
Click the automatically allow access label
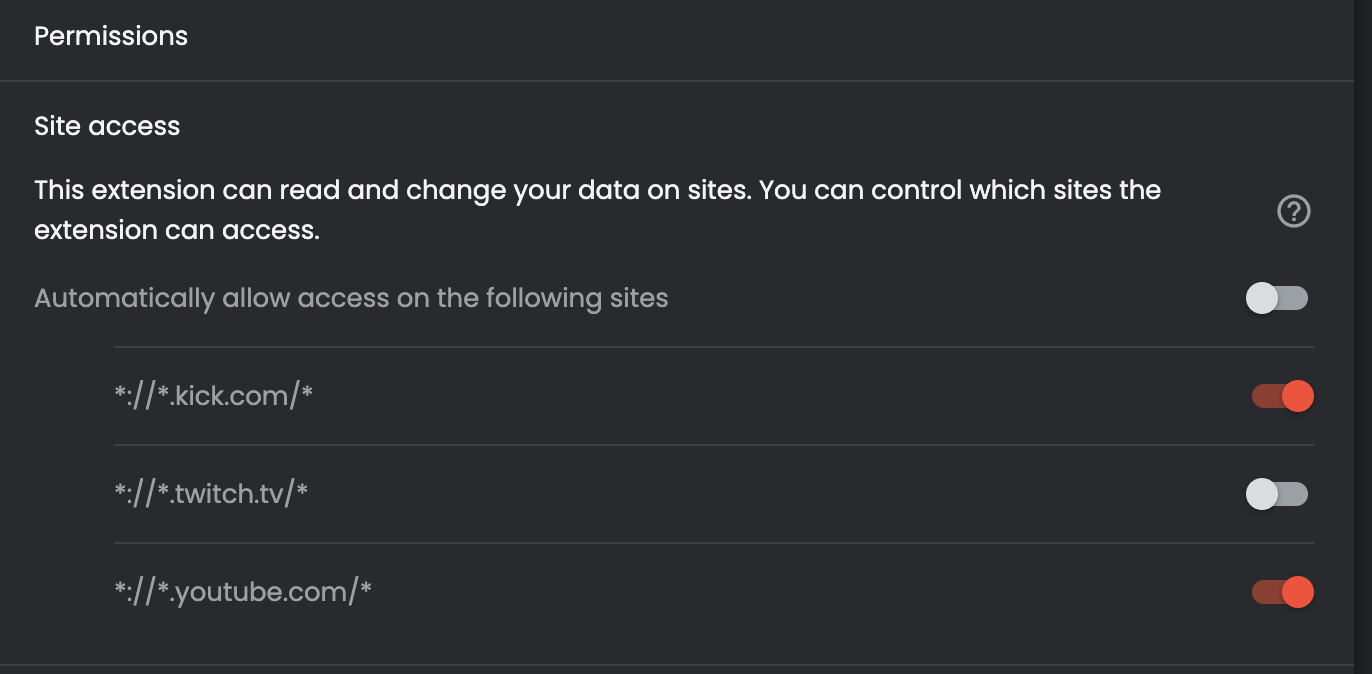[352, 297]
